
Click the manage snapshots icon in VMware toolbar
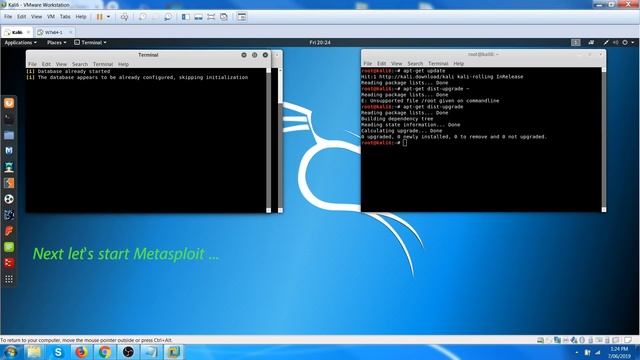(168, 17)
